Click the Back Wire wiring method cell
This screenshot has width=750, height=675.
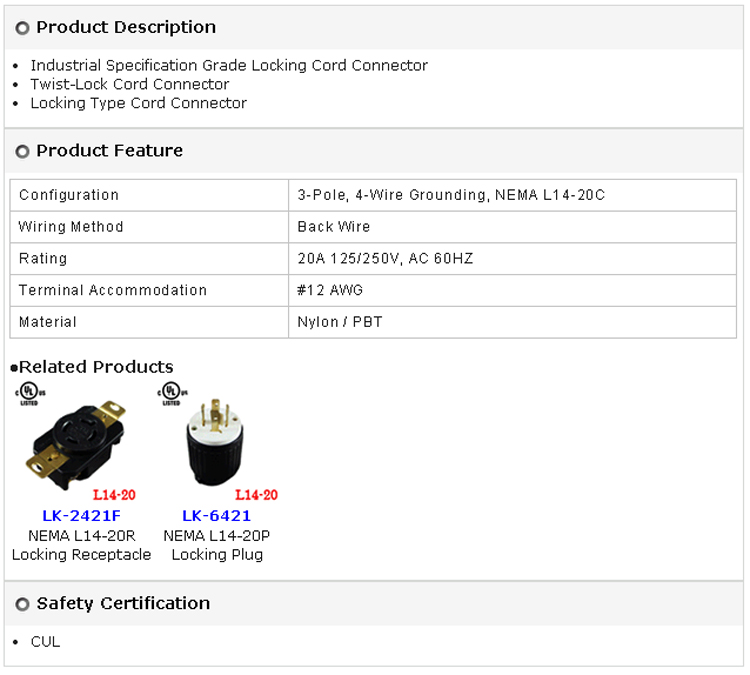pyautogui.click(x=334, y=227)
